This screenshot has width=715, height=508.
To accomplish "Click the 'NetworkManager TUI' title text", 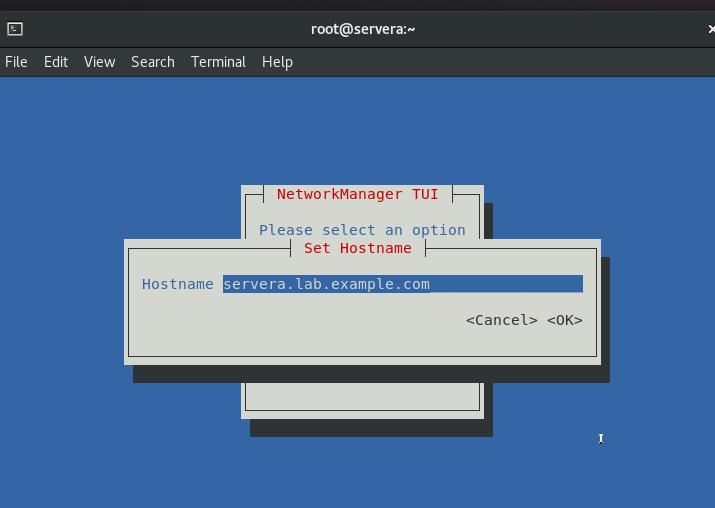I will pyautogui.click(x=358, y=194).
